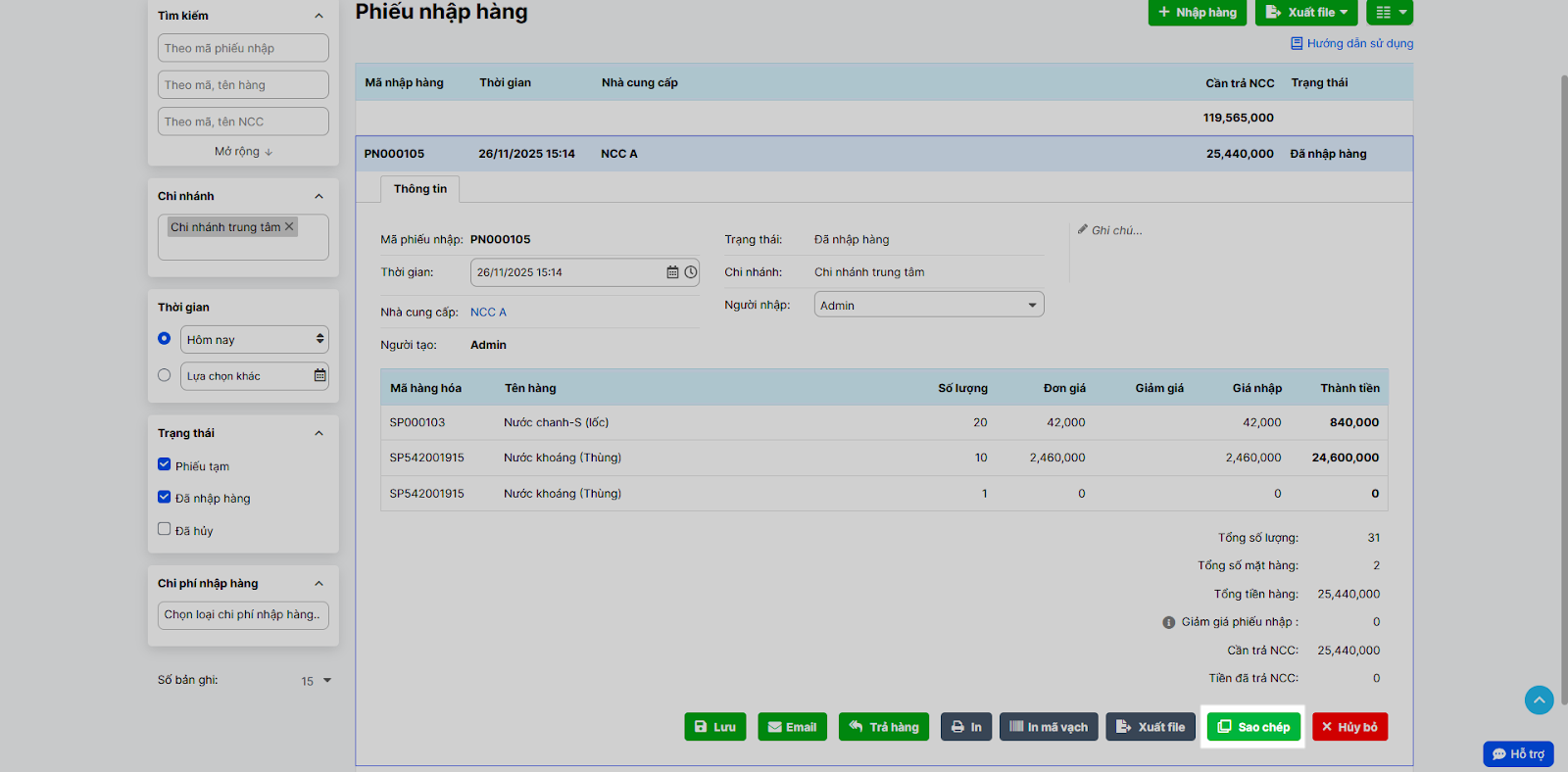Print the receipt with In button
The width and height of the screenshot is (1568, 772).
[966, 727]
